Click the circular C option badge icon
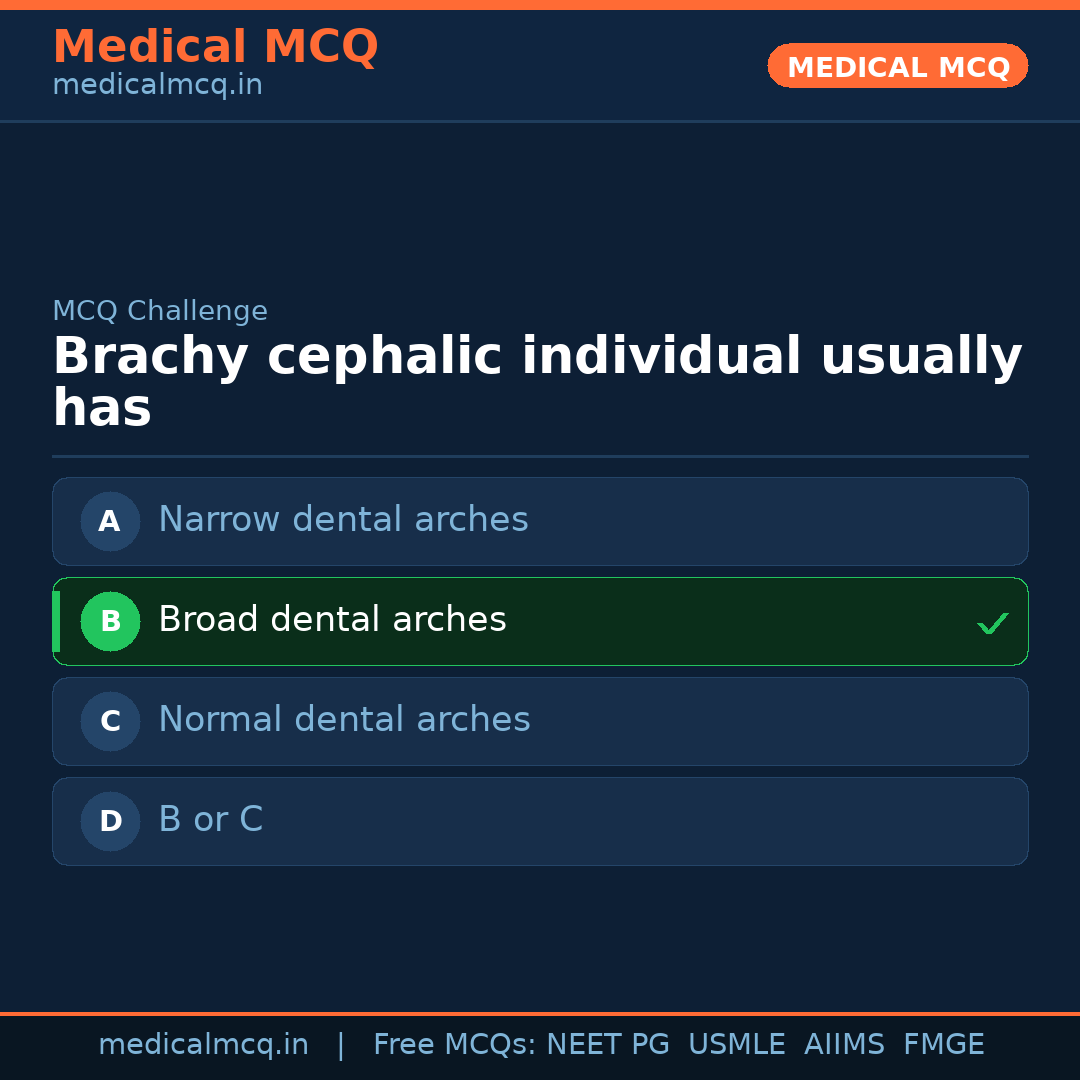Image resolution: width=1080 pixels, height=1080 pixels. pos(110,721)
